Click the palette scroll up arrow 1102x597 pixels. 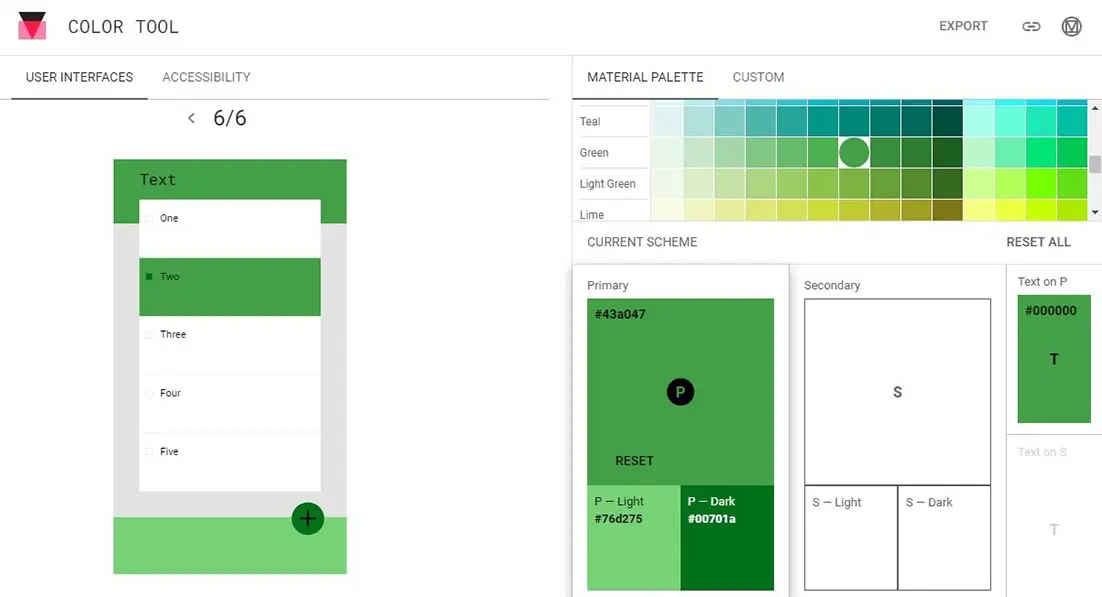[x=1095, y=108]
